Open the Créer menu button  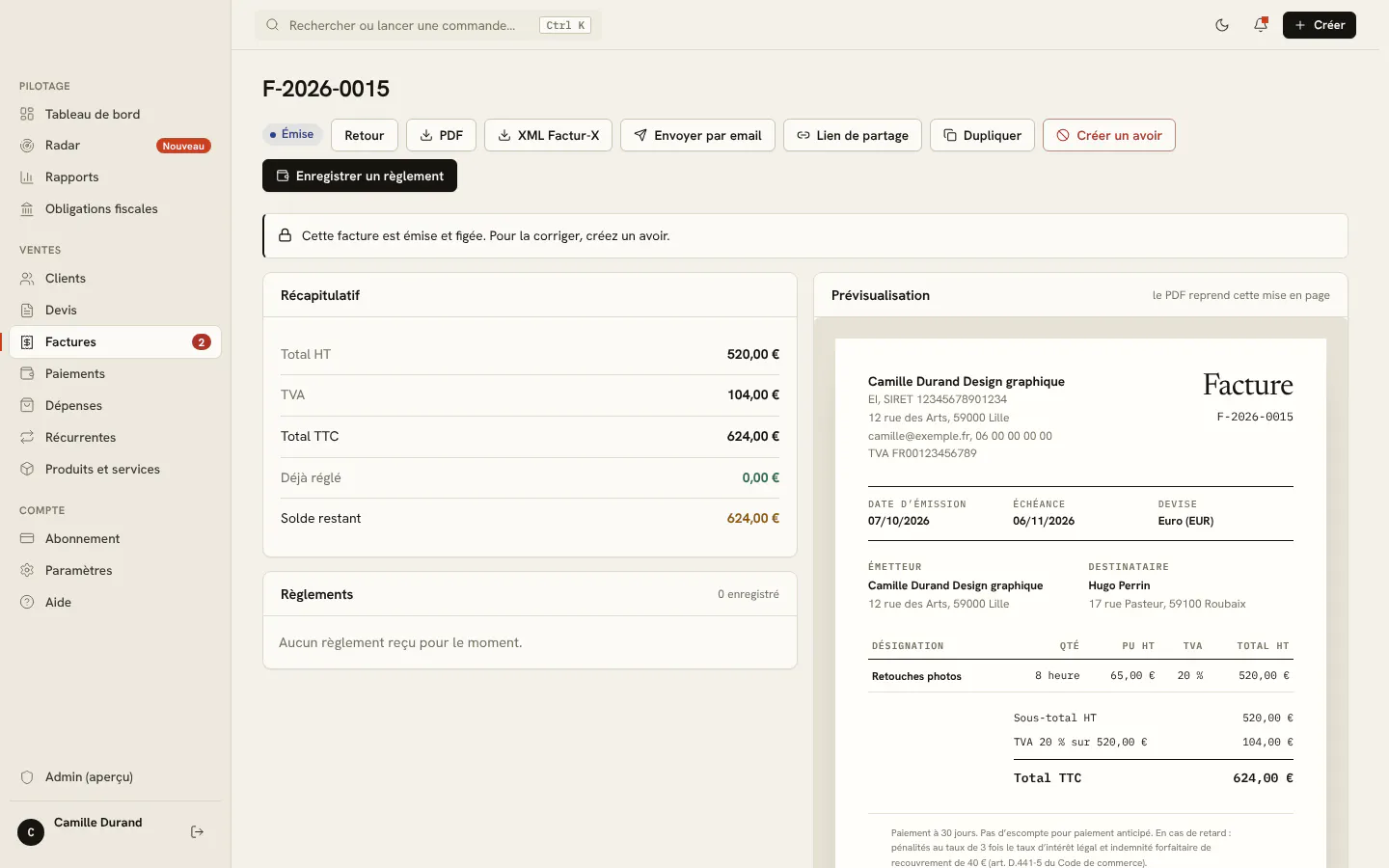pos(1320,25)
